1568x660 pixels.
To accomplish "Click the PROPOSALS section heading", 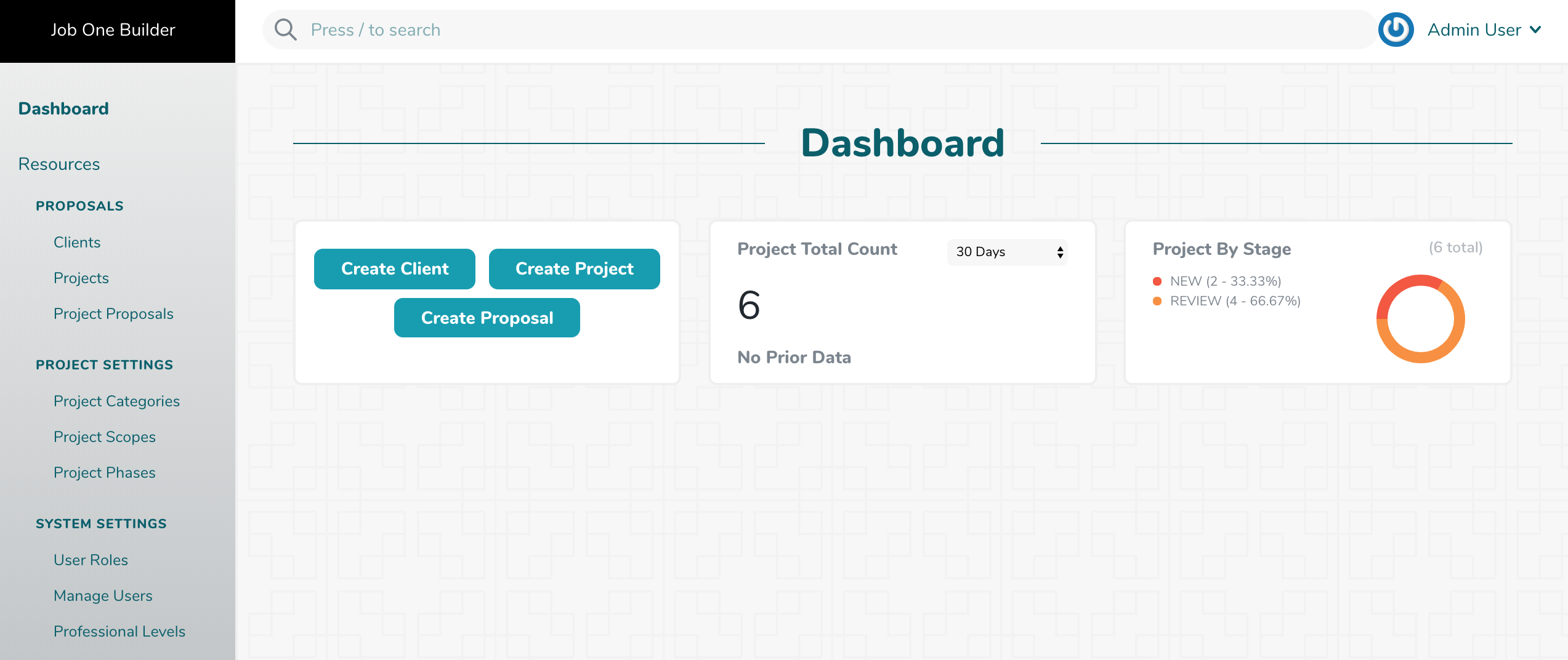I will [79, 206].
